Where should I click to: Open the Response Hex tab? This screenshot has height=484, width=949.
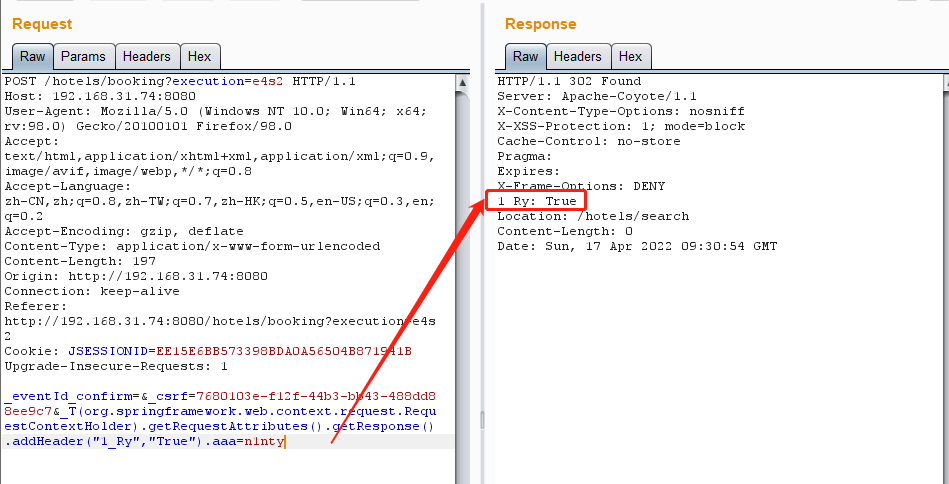coord(631,57)
